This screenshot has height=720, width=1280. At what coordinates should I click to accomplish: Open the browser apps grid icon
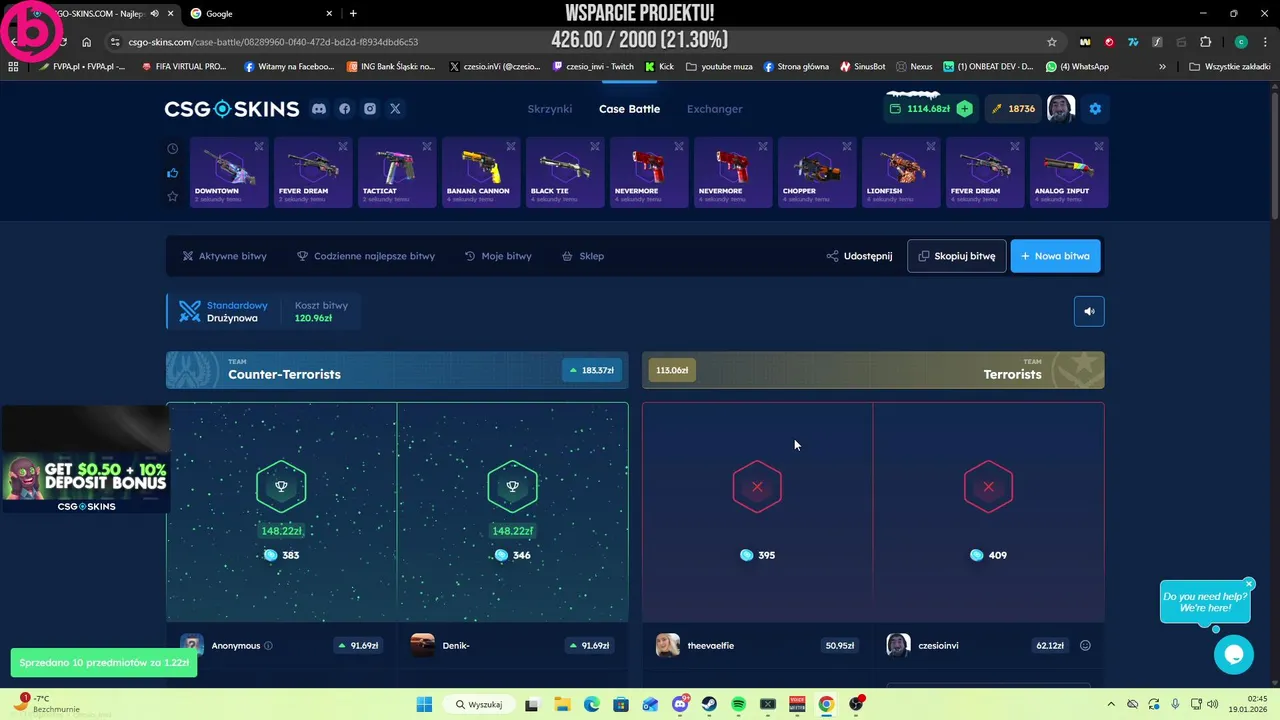click(x=13, y=67)
